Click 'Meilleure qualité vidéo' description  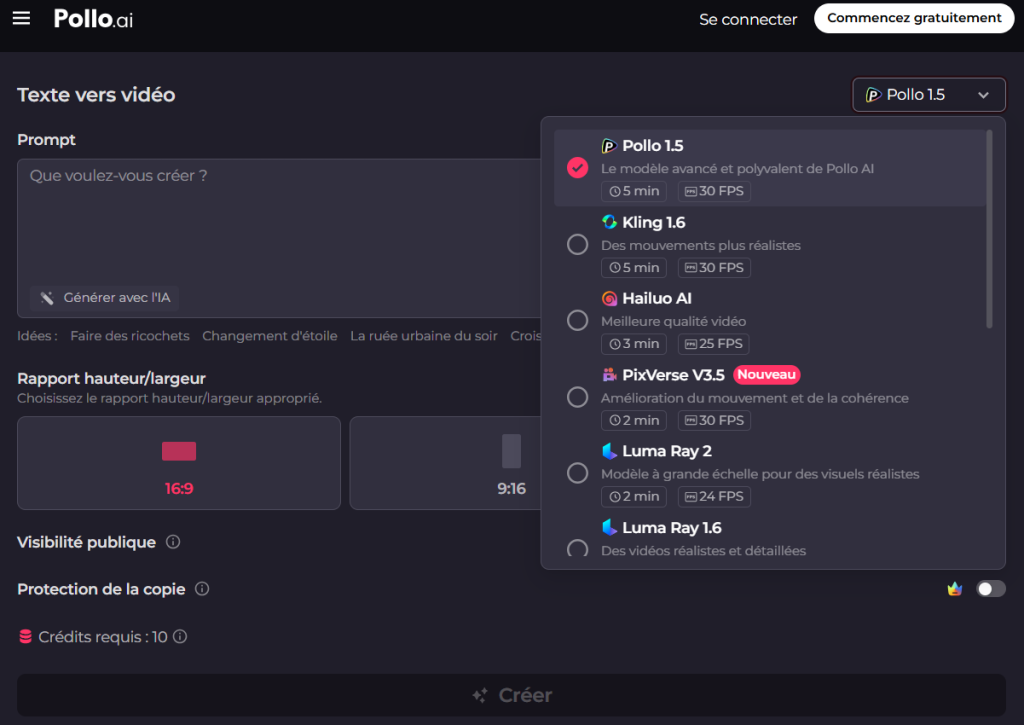click(x=673, y=321)
